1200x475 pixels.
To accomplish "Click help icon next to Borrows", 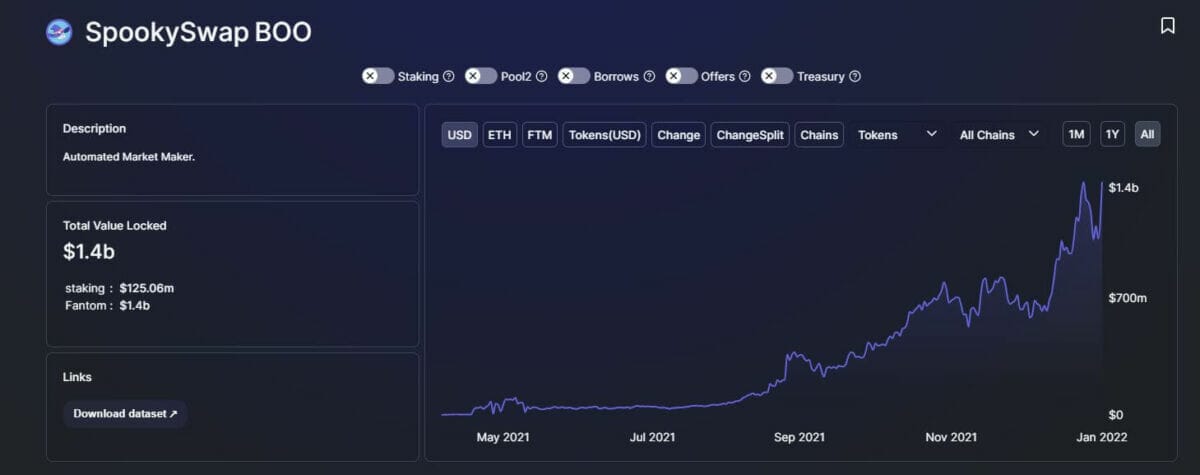I will (649, 76).
